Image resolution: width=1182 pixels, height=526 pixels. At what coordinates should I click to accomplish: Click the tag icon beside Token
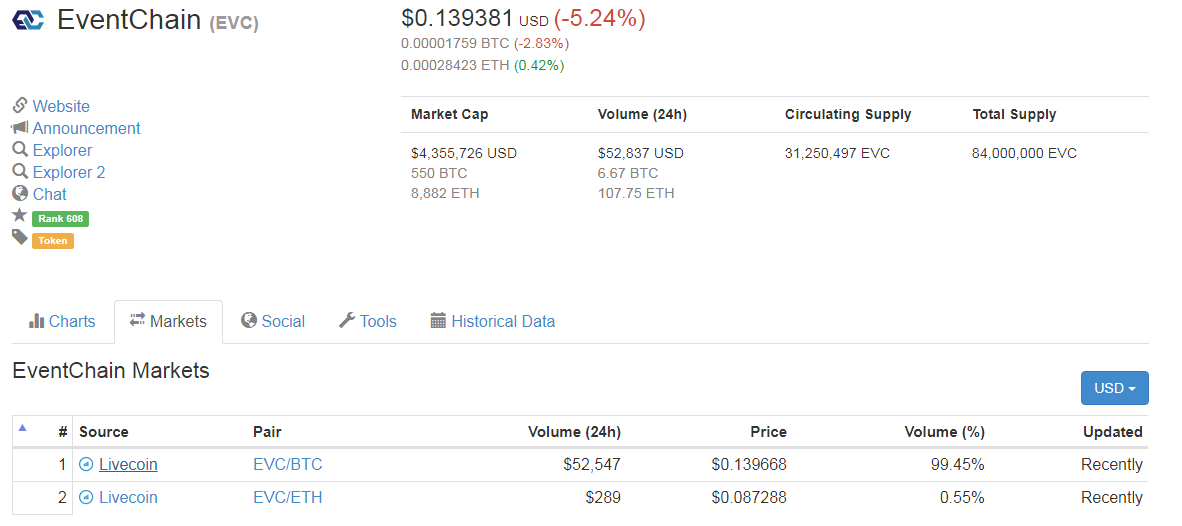19,238
